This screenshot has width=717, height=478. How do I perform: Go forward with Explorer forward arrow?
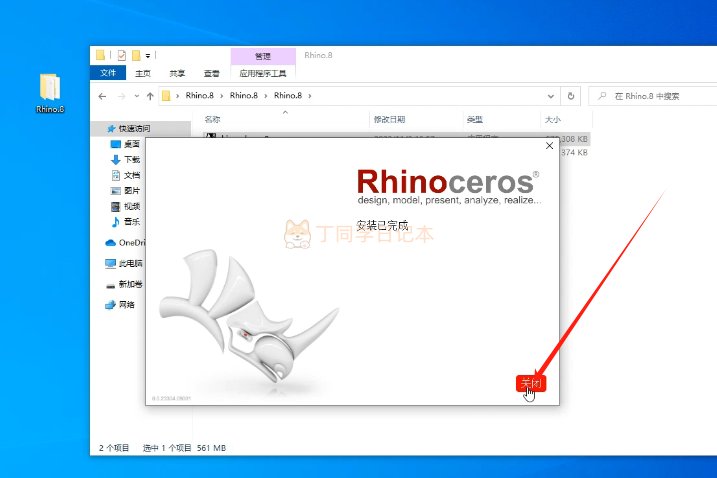[x=122, y=96]
